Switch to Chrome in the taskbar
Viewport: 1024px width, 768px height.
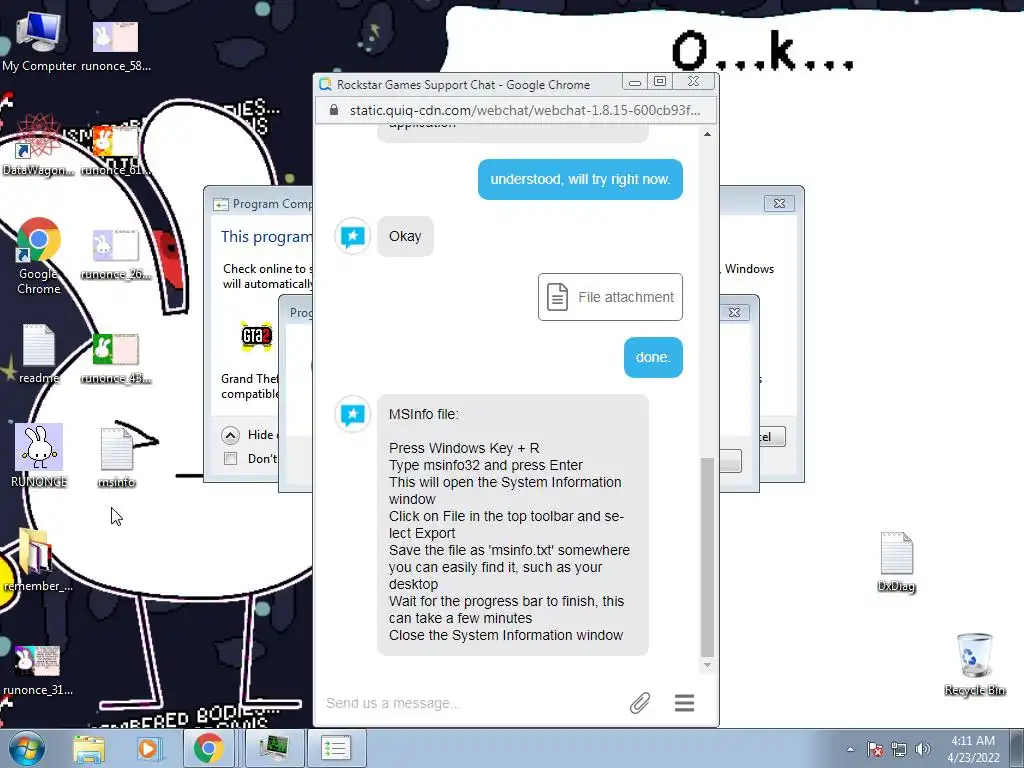[208, 748]
